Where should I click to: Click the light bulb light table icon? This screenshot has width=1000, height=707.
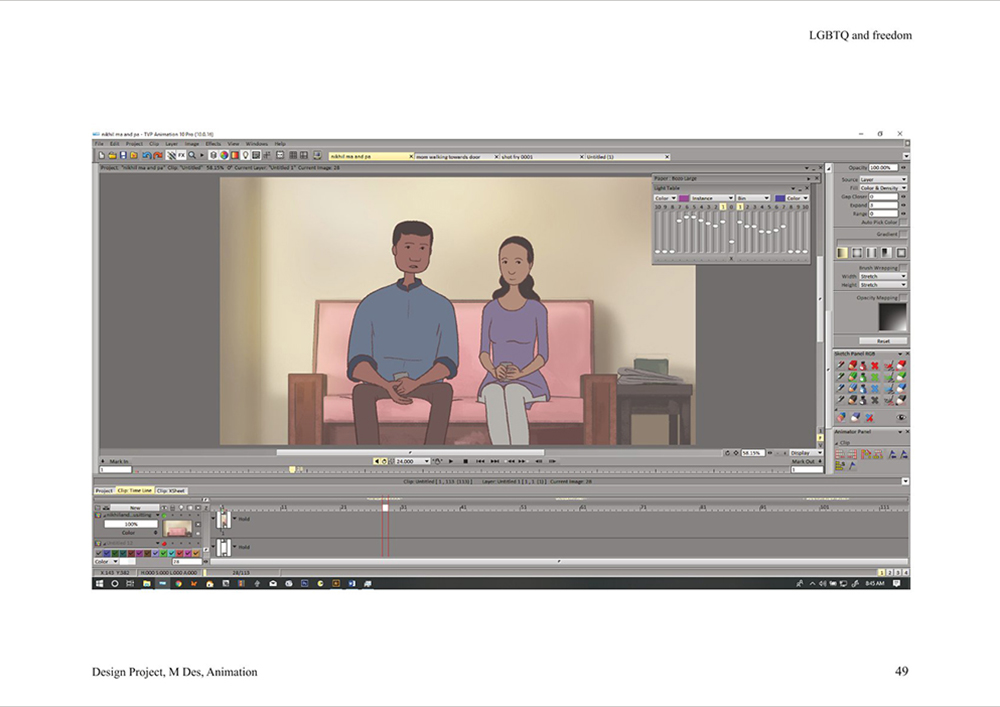[x=244, y=156]
